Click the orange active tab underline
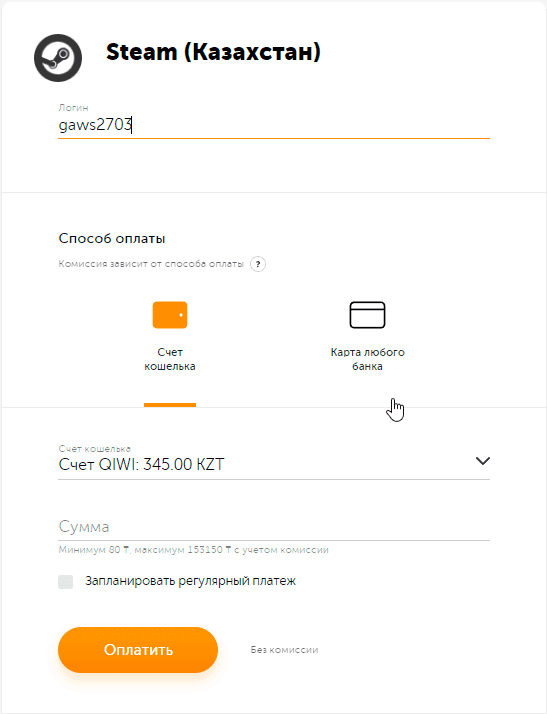The image size is (547, 714). 170,405
